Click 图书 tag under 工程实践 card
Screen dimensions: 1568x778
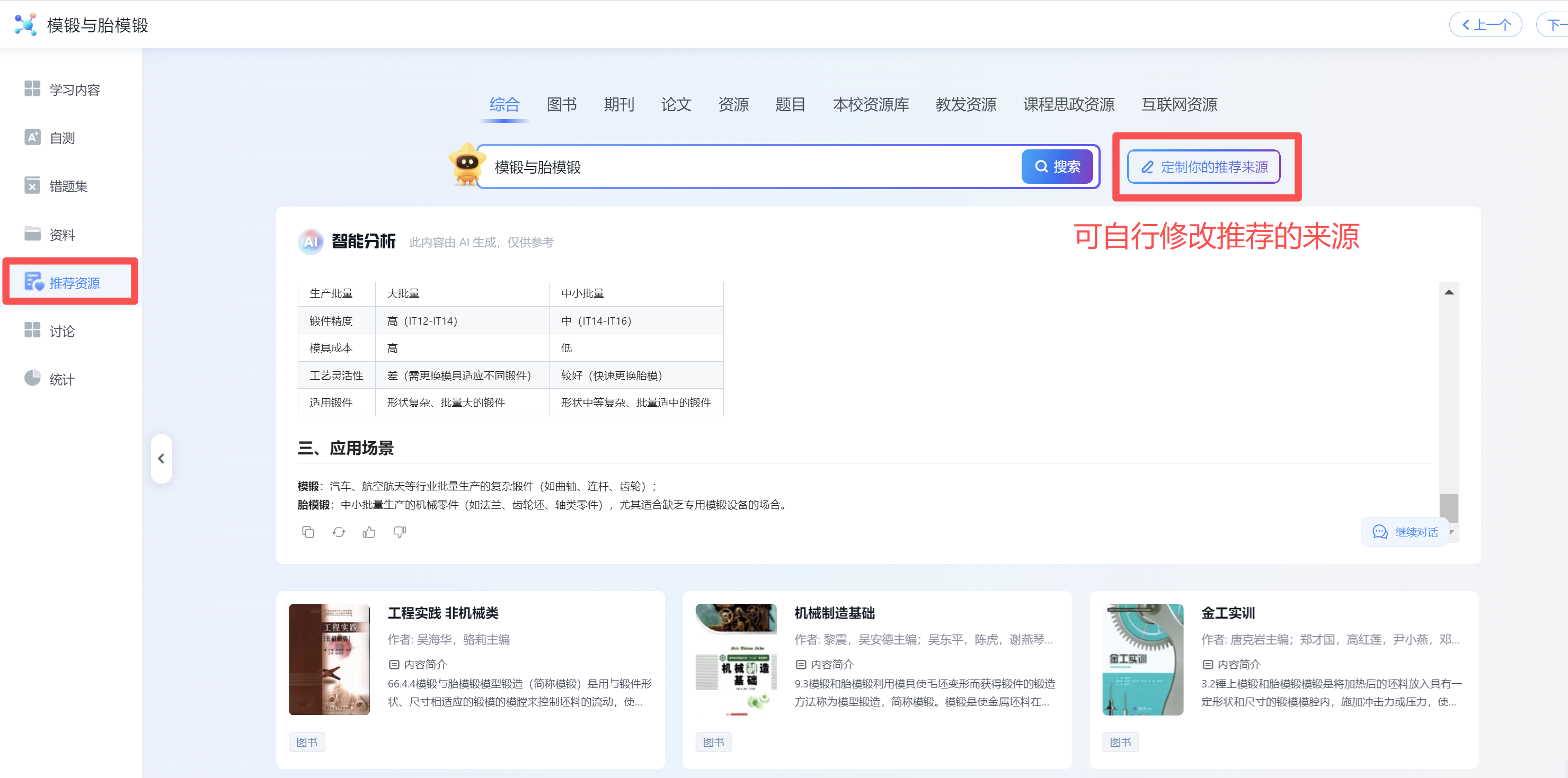[x=307, y=743]
